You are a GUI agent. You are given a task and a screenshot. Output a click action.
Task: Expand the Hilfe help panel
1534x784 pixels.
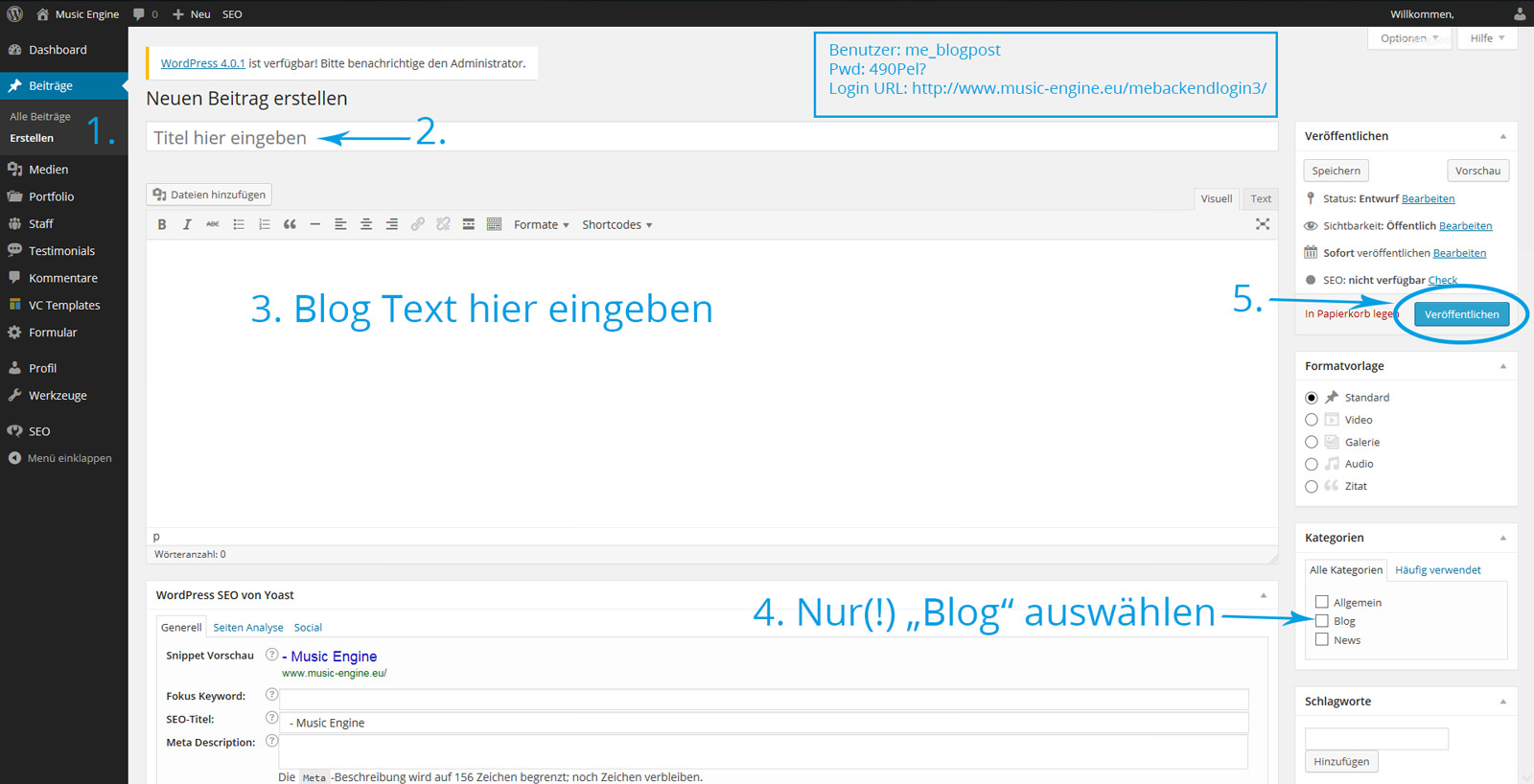[x=1487, y=38]
